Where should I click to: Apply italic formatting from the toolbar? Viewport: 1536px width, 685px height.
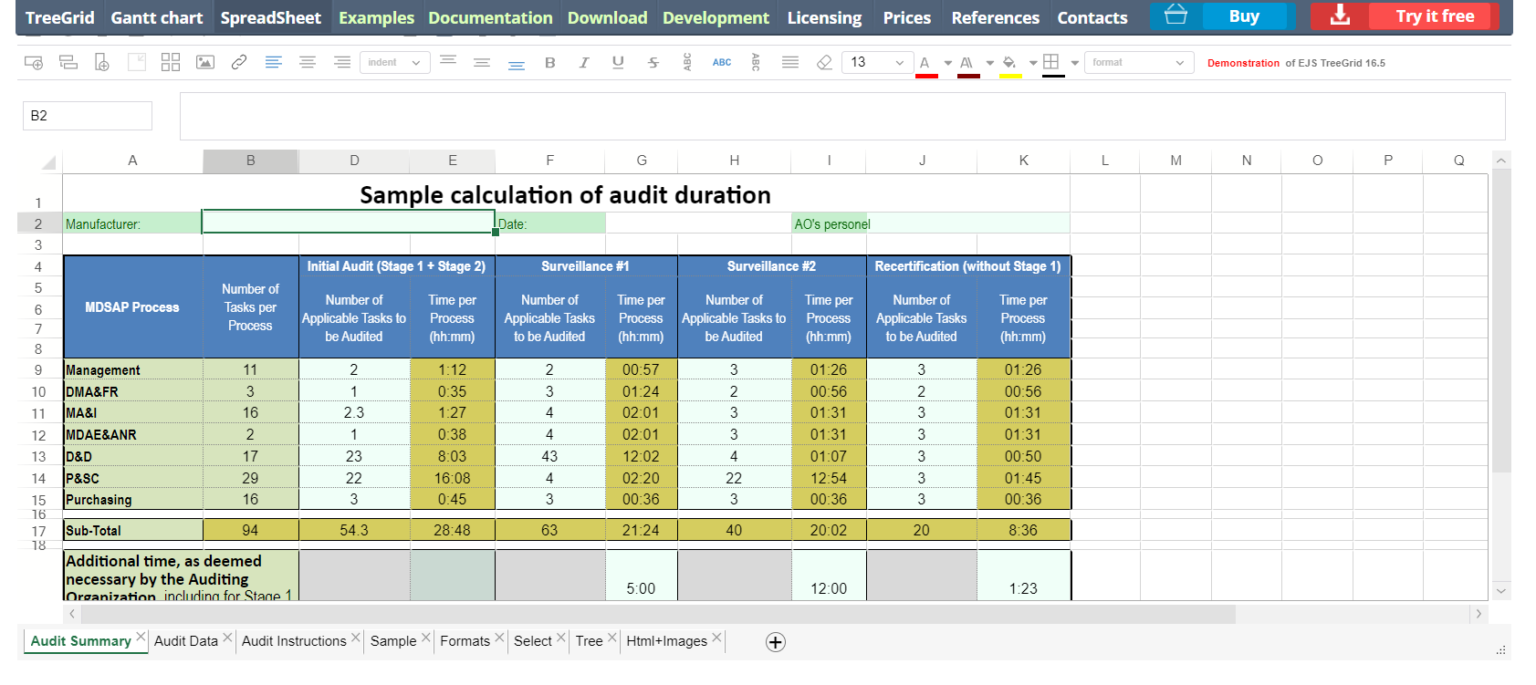click(x=584, y=61)
